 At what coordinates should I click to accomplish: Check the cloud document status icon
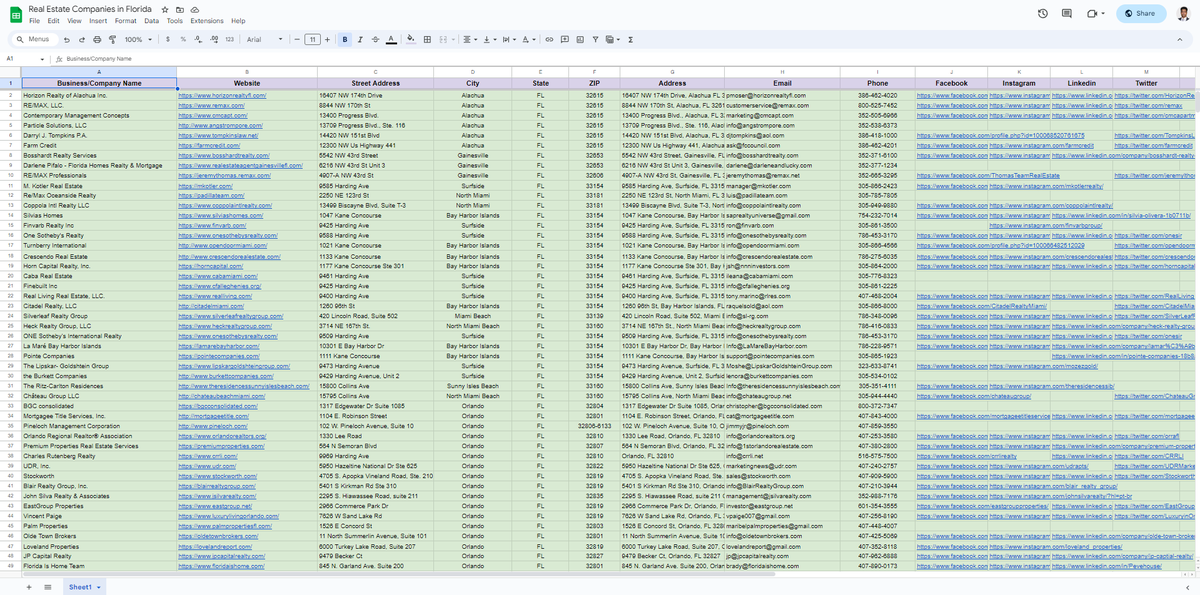point(194,8)
